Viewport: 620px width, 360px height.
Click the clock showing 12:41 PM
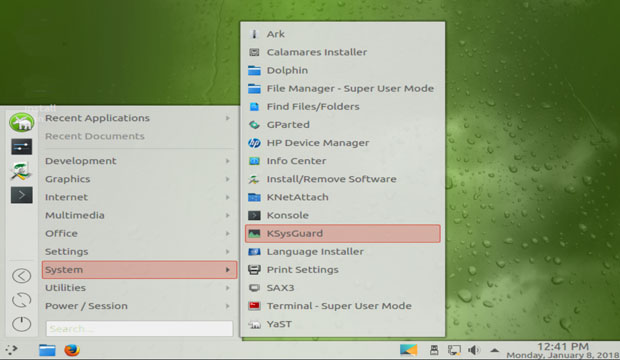coord(563,347)
